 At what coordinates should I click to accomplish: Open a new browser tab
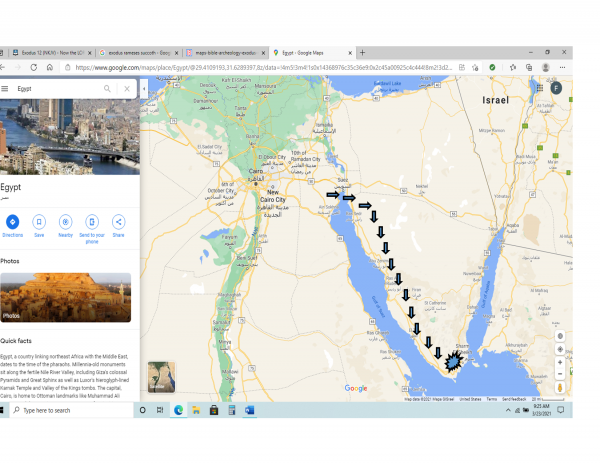[x=362, y=53]
